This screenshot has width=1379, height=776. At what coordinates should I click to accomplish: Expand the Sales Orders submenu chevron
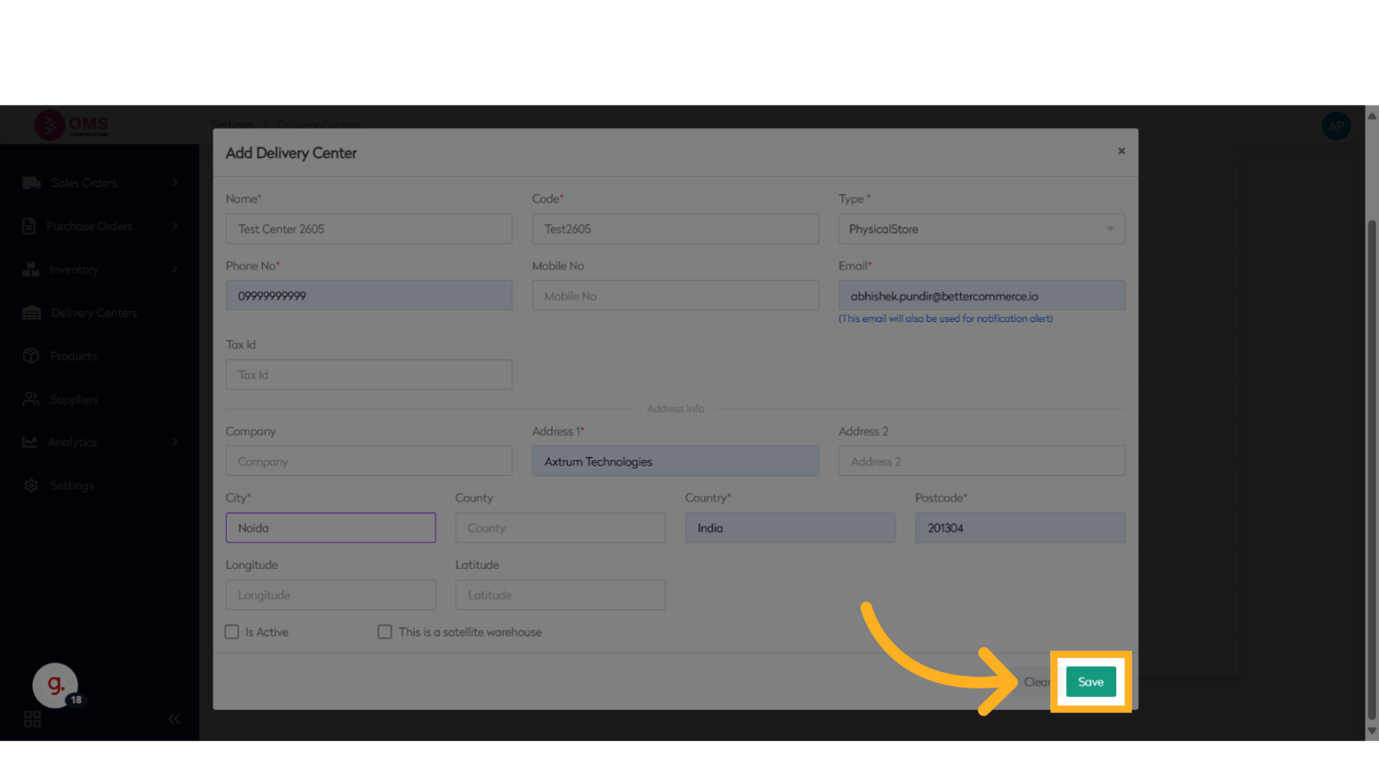coord(175,183)
